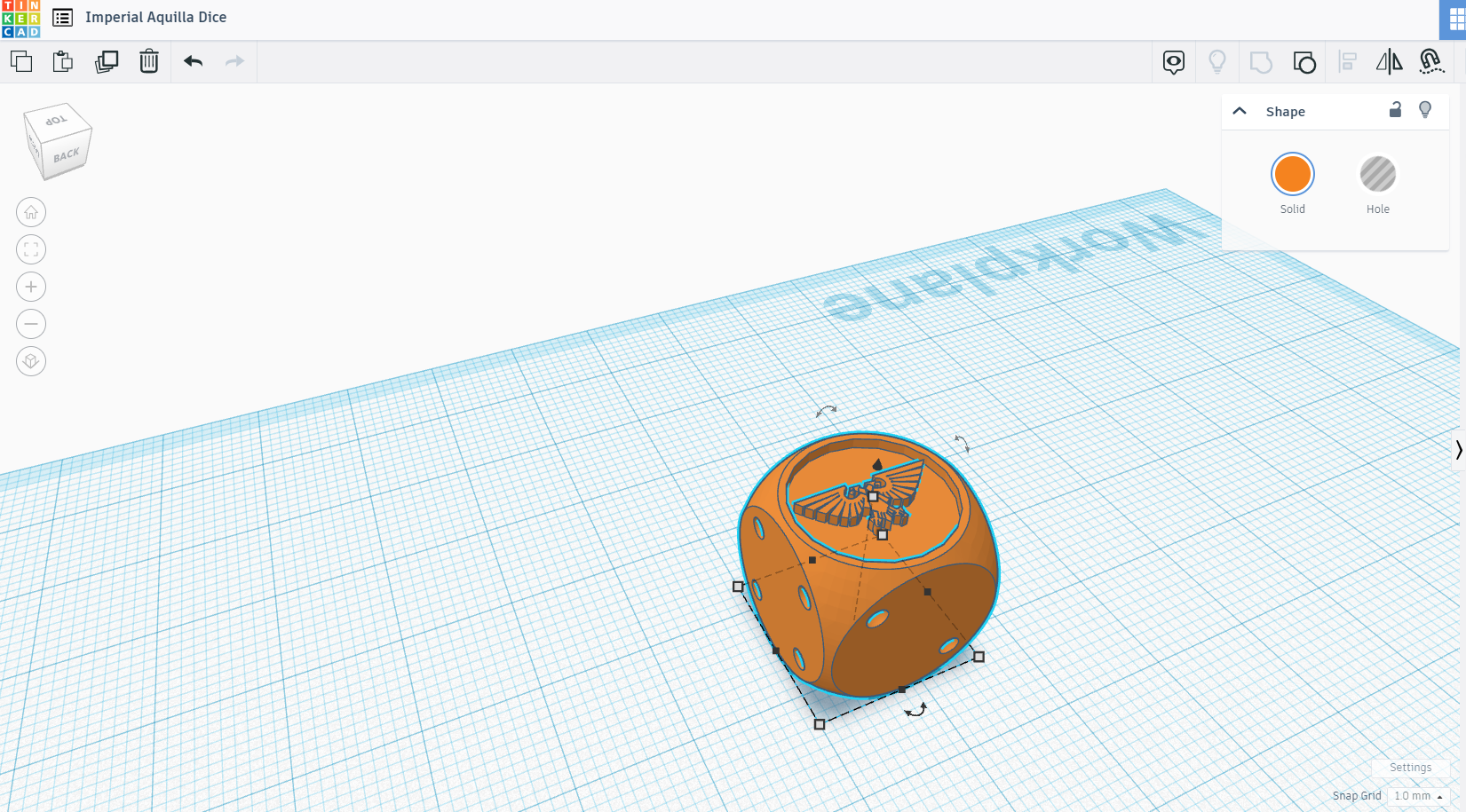The width and height of the screenshot is (1466, 812).
Task: Click the Ungroup shapes icon
Action: click(x=1304, y=62)
